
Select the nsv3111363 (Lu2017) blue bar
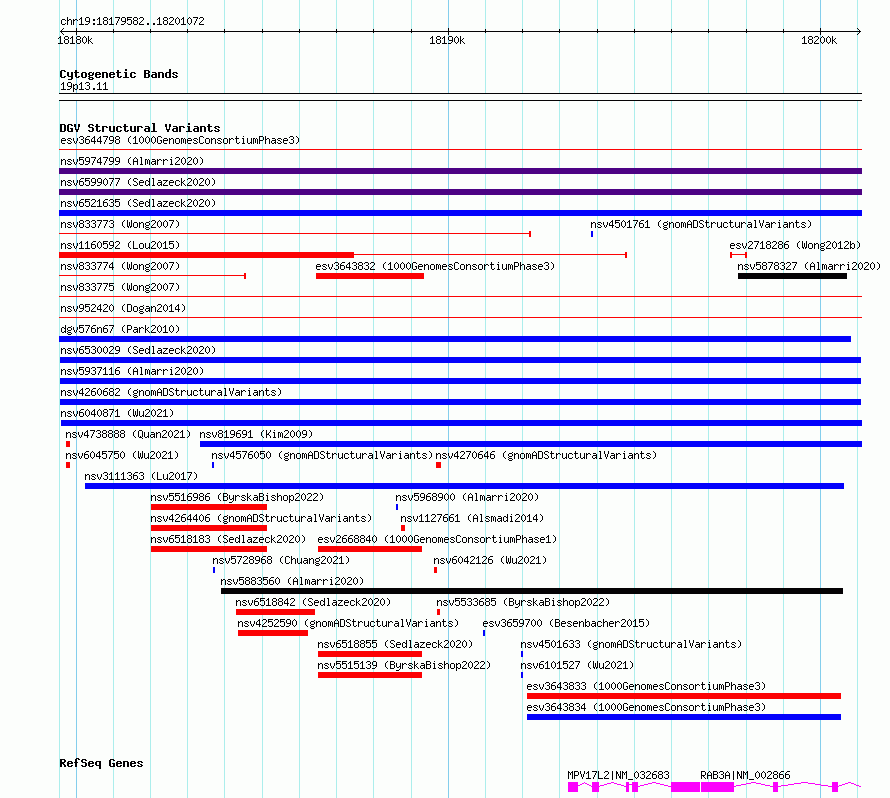(x=464, y=486)
